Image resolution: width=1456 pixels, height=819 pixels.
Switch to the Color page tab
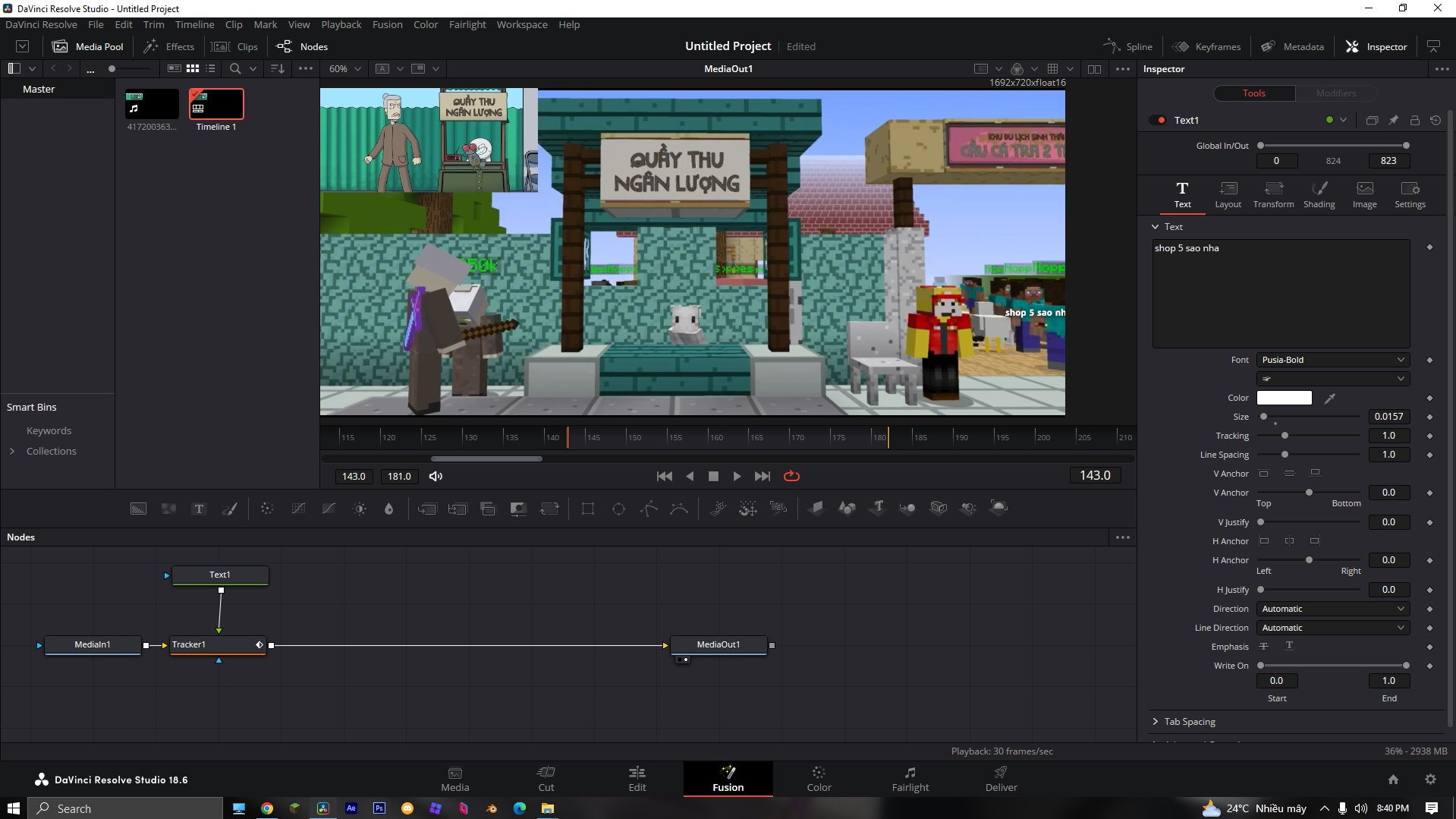(819, 779)
